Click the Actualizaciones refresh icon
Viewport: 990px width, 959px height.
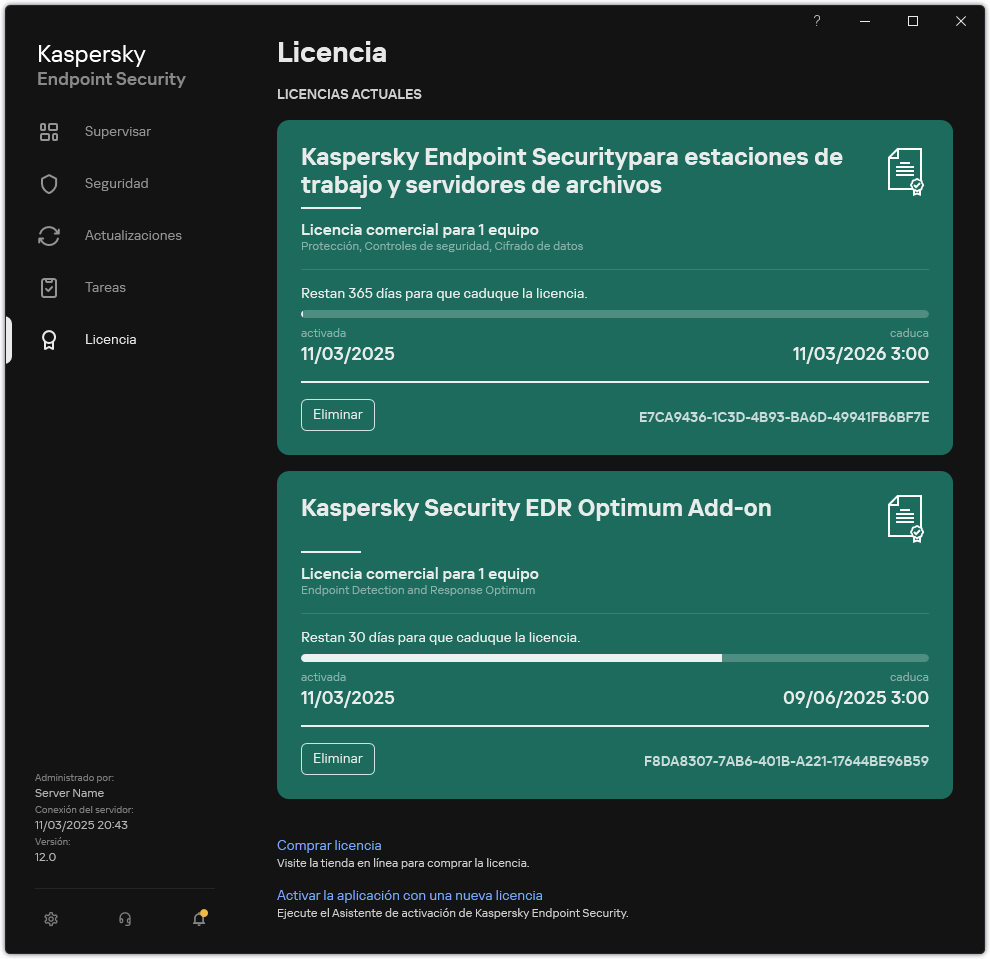[x=49, y=235]
